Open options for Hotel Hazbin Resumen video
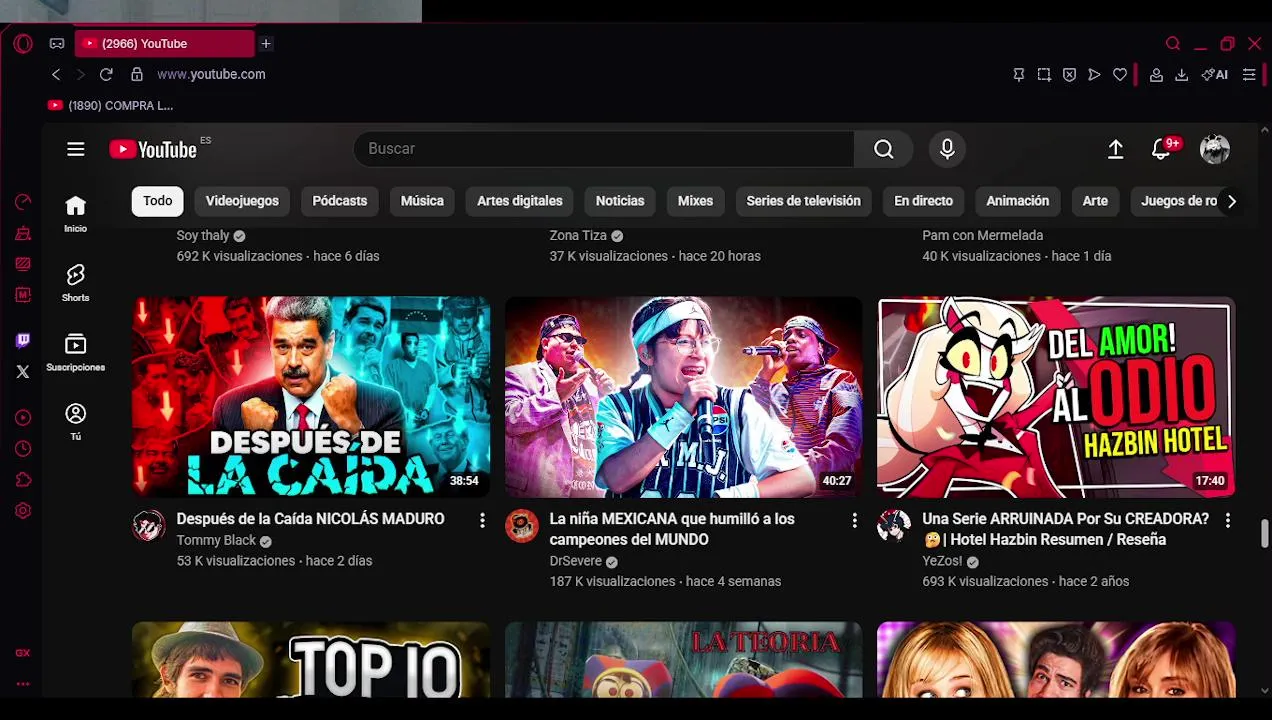 1228,520
